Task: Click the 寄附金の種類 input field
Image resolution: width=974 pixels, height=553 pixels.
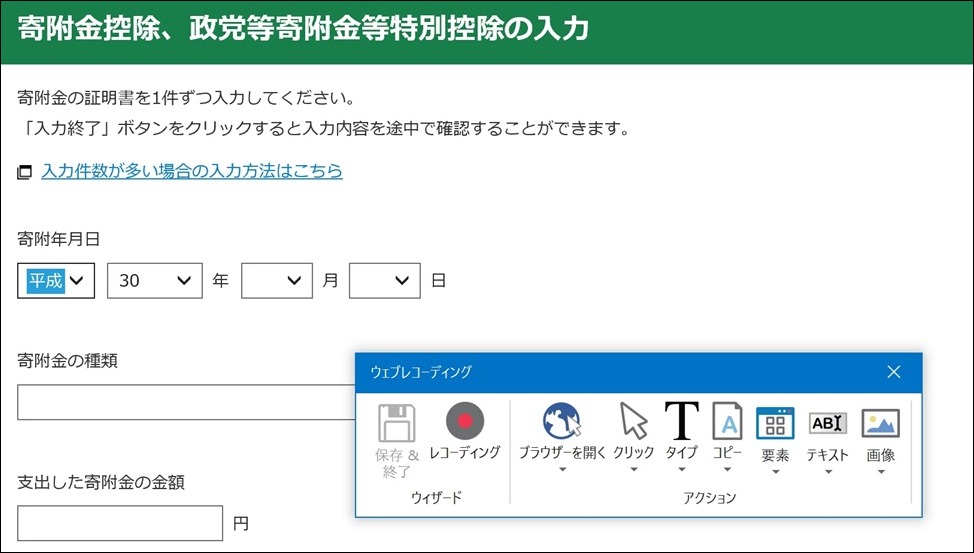Action: pos(186,402)
